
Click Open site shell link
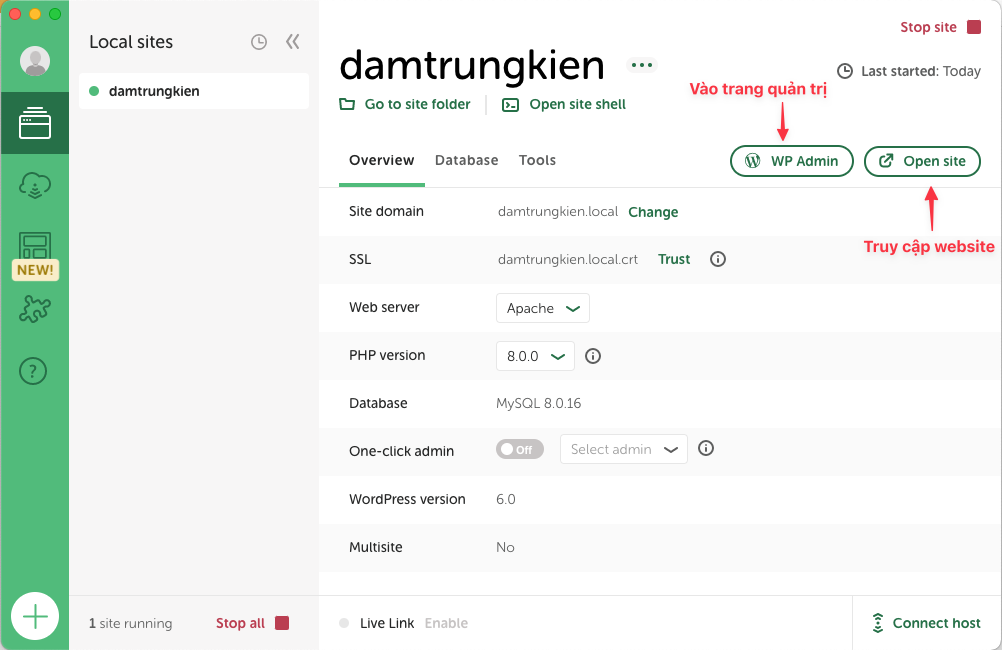577,104
